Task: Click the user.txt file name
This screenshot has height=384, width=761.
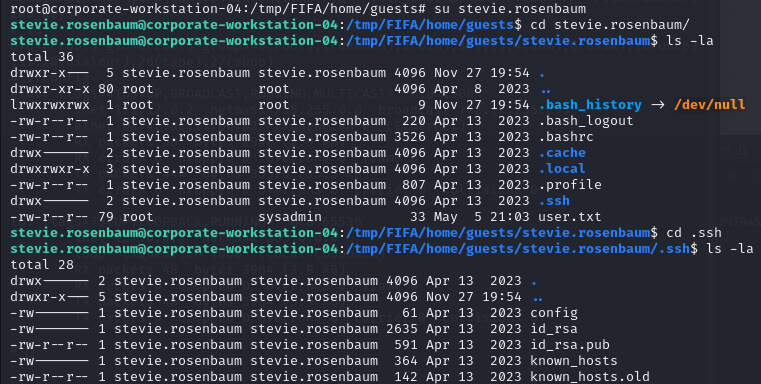Action: pos(570,217)
